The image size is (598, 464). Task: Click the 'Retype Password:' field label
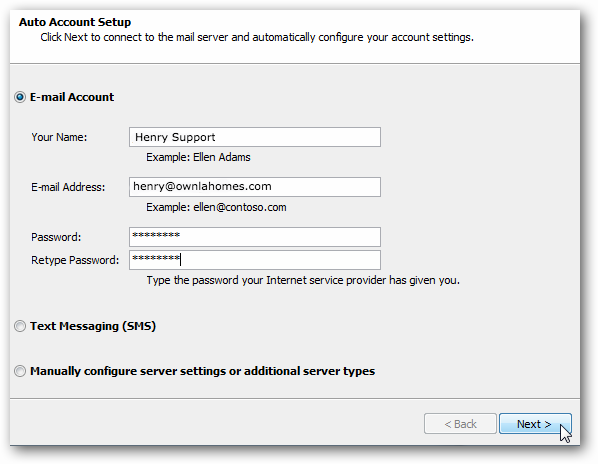[x=75, y=260]
